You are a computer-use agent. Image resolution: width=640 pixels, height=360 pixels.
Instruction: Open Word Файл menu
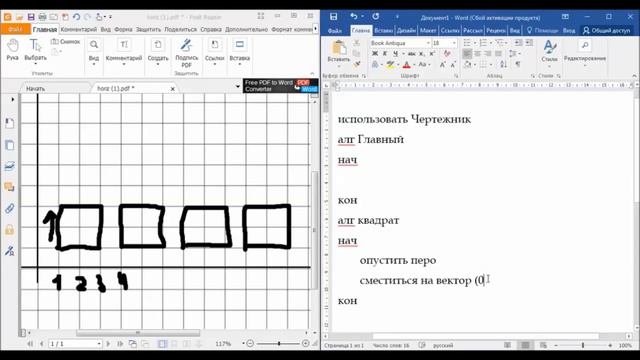335,31
